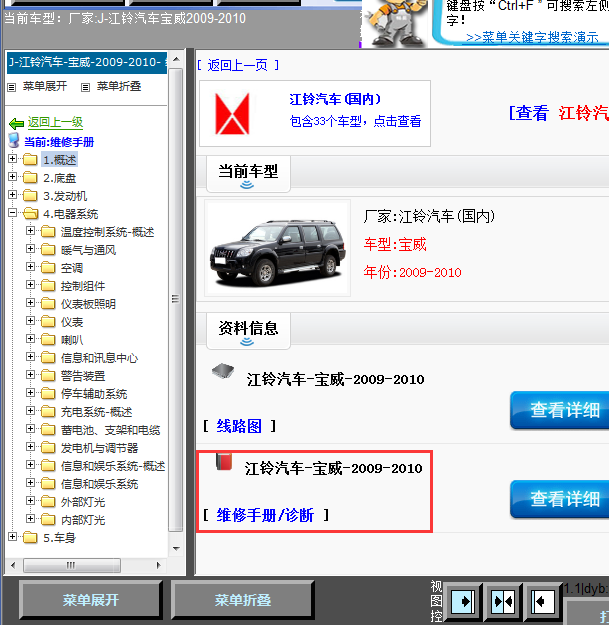The width and height of the screenshot is (609, 625).
Task: Click the 当前:维修手册 computer icon
Action: pos(14,140)
